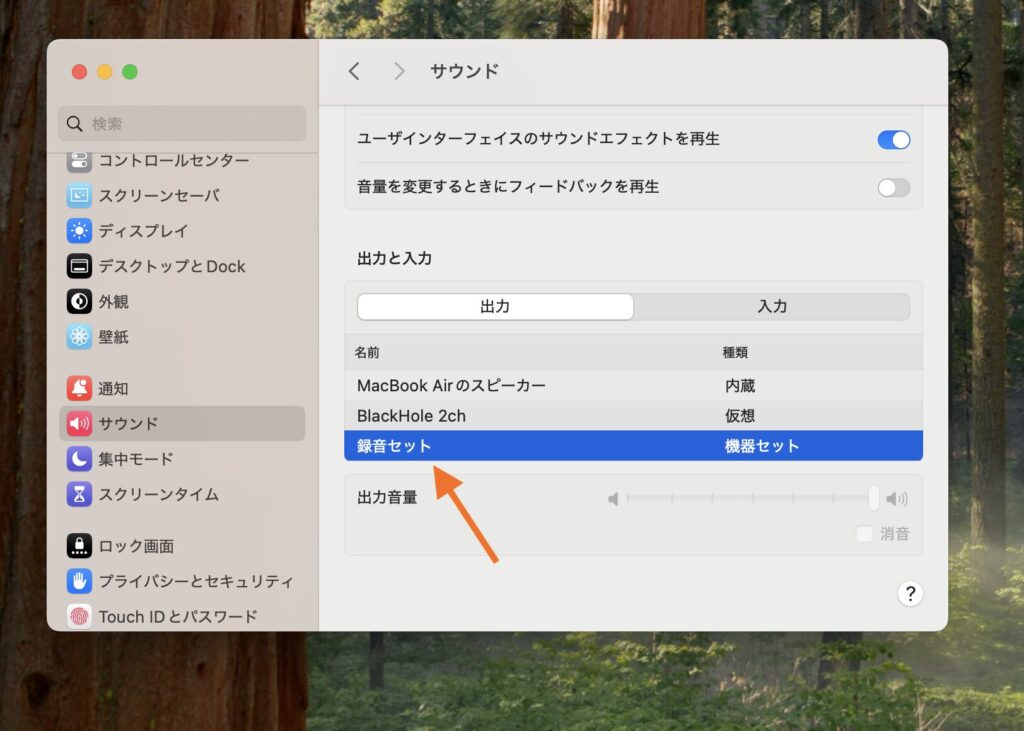The width and height of the screenshot is (1024, 731).
Task: Open 通知 in the sidebar
Action: point(113,388)
